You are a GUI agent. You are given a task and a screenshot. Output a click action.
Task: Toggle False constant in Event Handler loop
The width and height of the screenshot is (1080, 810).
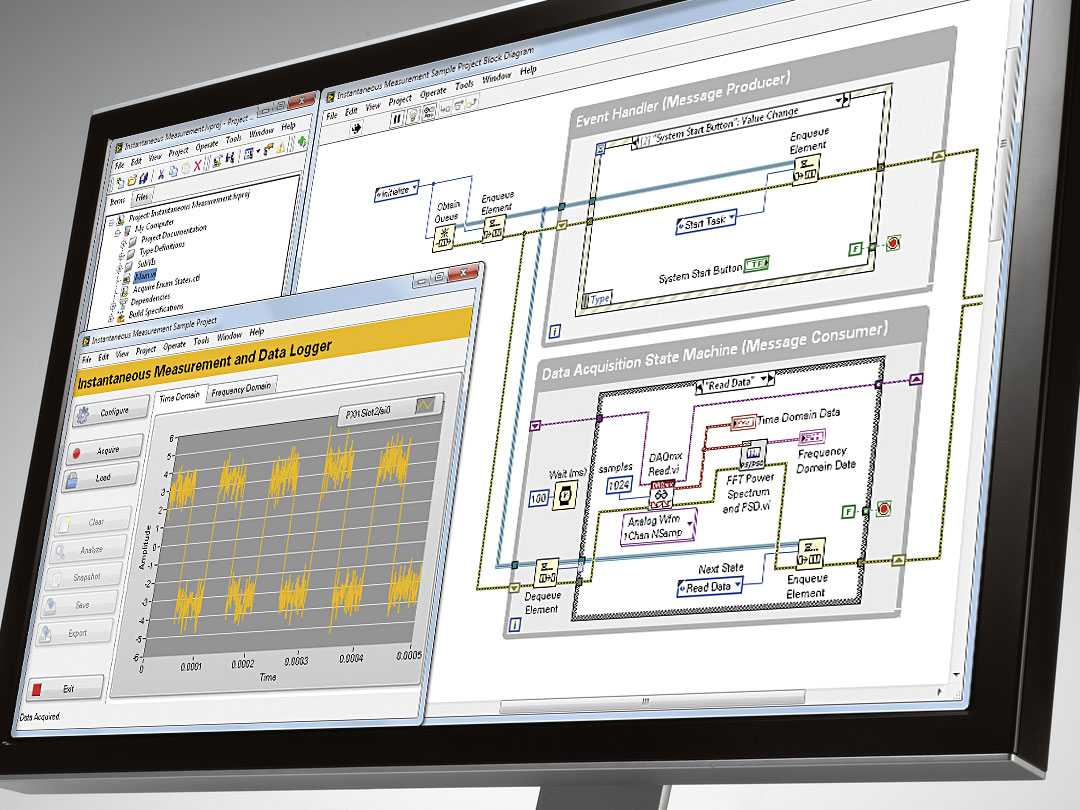[x=855, y=249]
